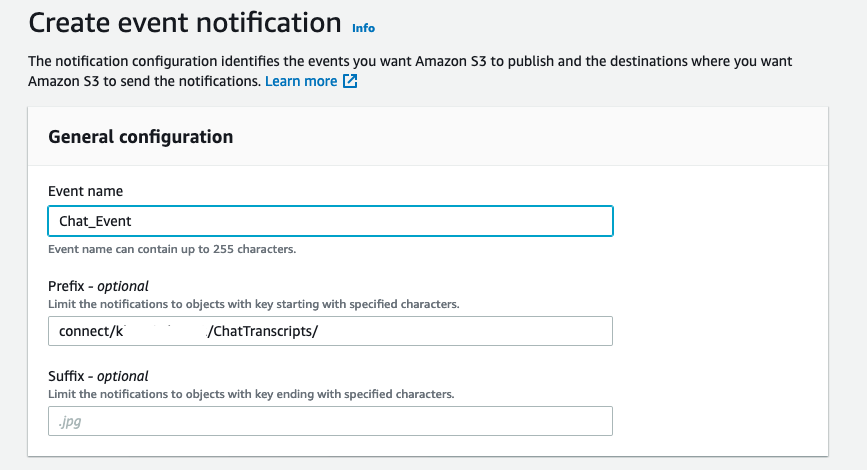Place cursor on Chat_Event text
The image size is (867, 470).
click(x=95, y=221)
